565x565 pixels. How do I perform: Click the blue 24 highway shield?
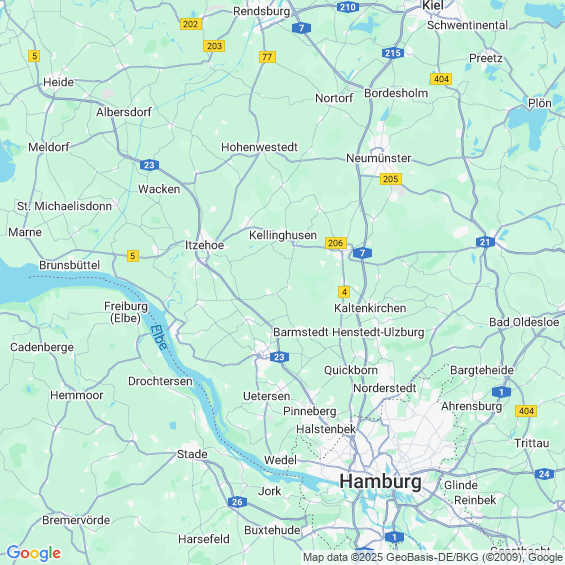pos(544,474)
